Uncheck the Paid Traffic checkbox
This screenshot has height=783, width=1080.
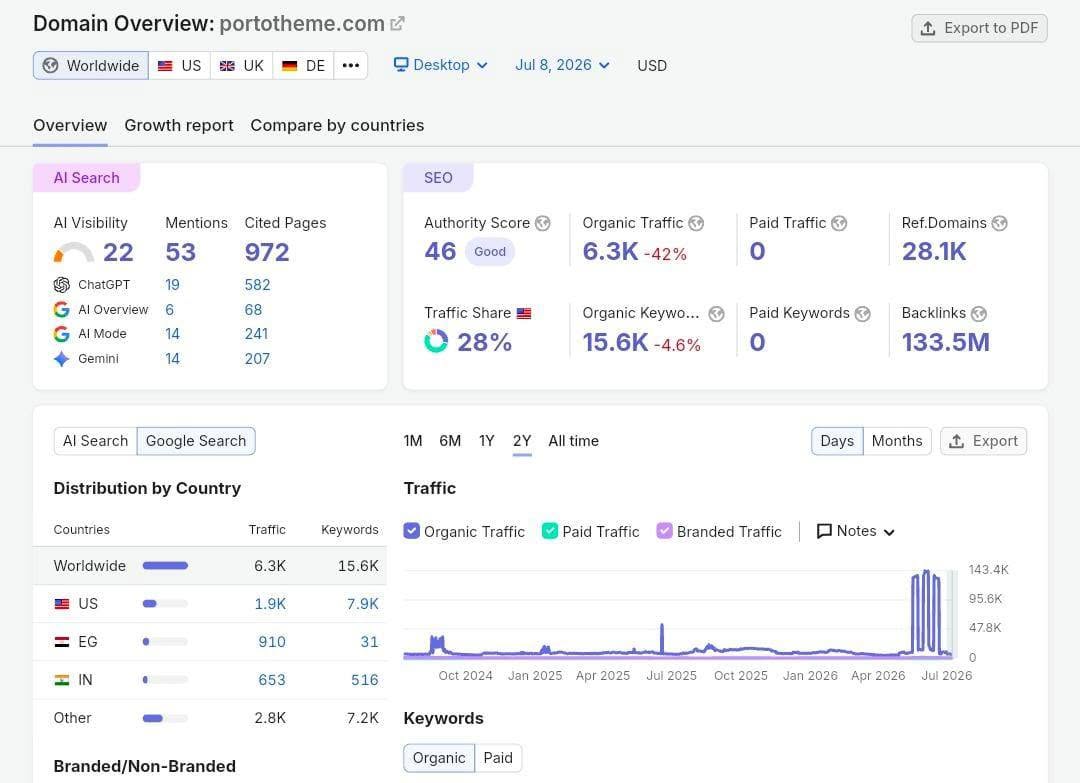[x=550, y=531]
